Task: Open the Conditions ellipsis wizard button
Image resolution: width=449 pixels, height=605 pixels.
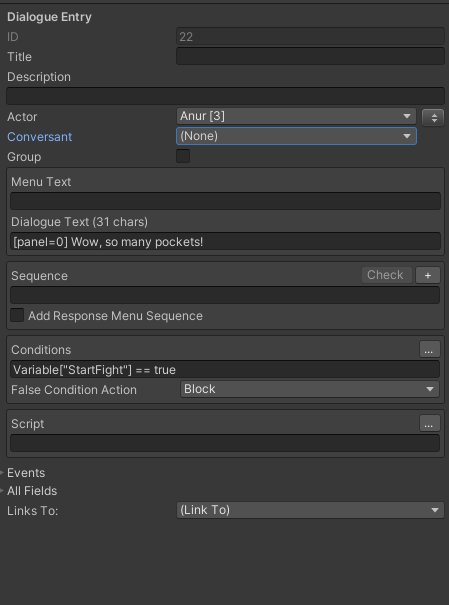Action: [x=429, y=349]
